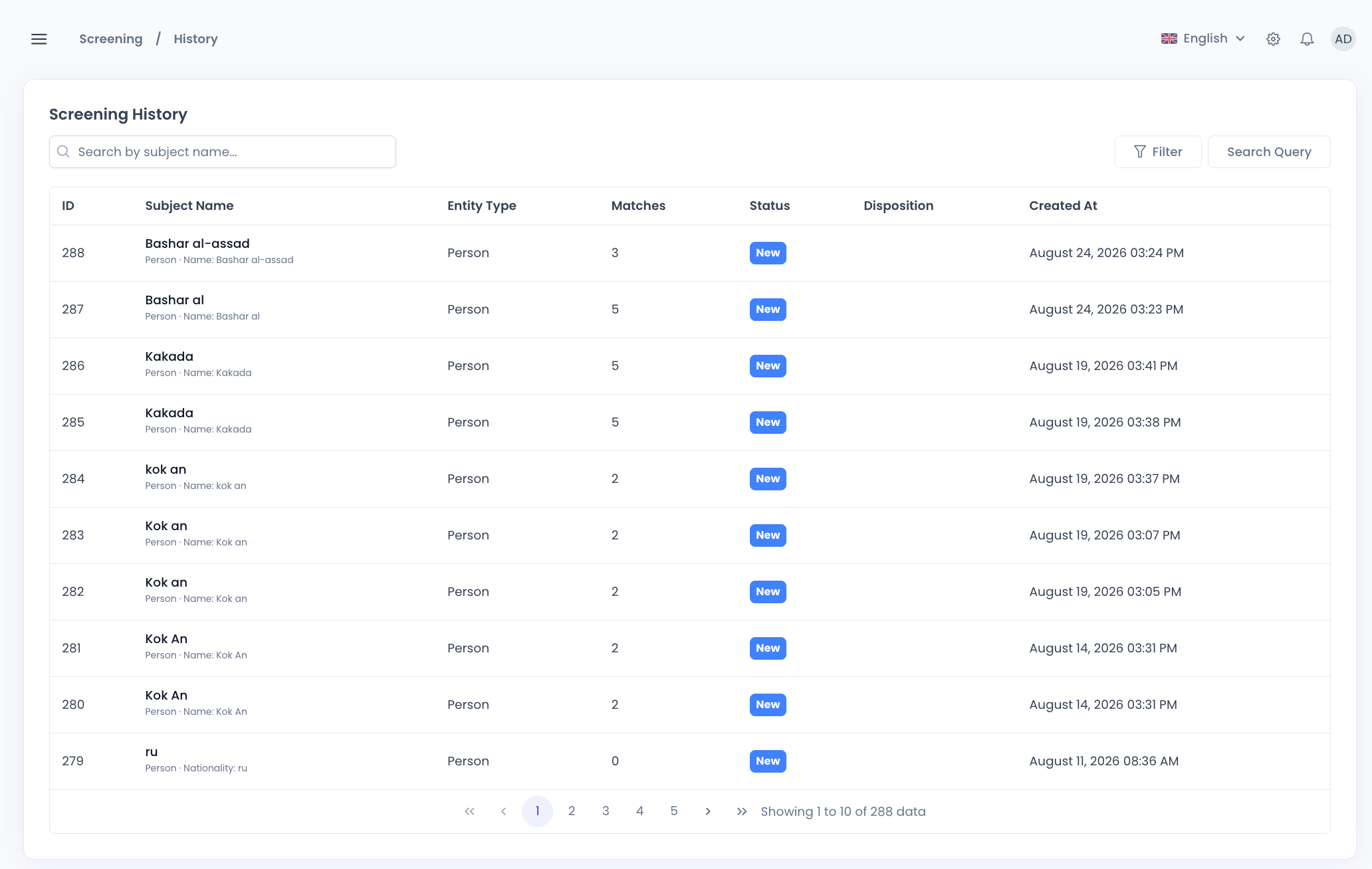Viewport: 1372px width, 869px height.
Task: Open the hamburger navigation menu
Action: [39, 39]
